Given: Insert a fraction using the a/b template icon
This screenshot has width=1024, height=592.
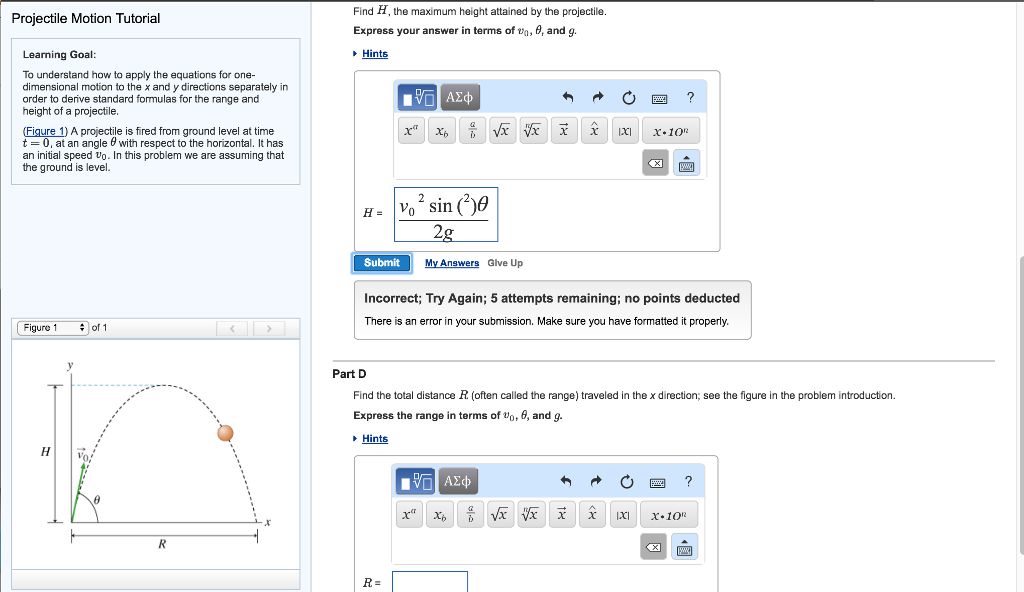Looking at the screenshot, I should pyautogui.click(x=470, y=130).
